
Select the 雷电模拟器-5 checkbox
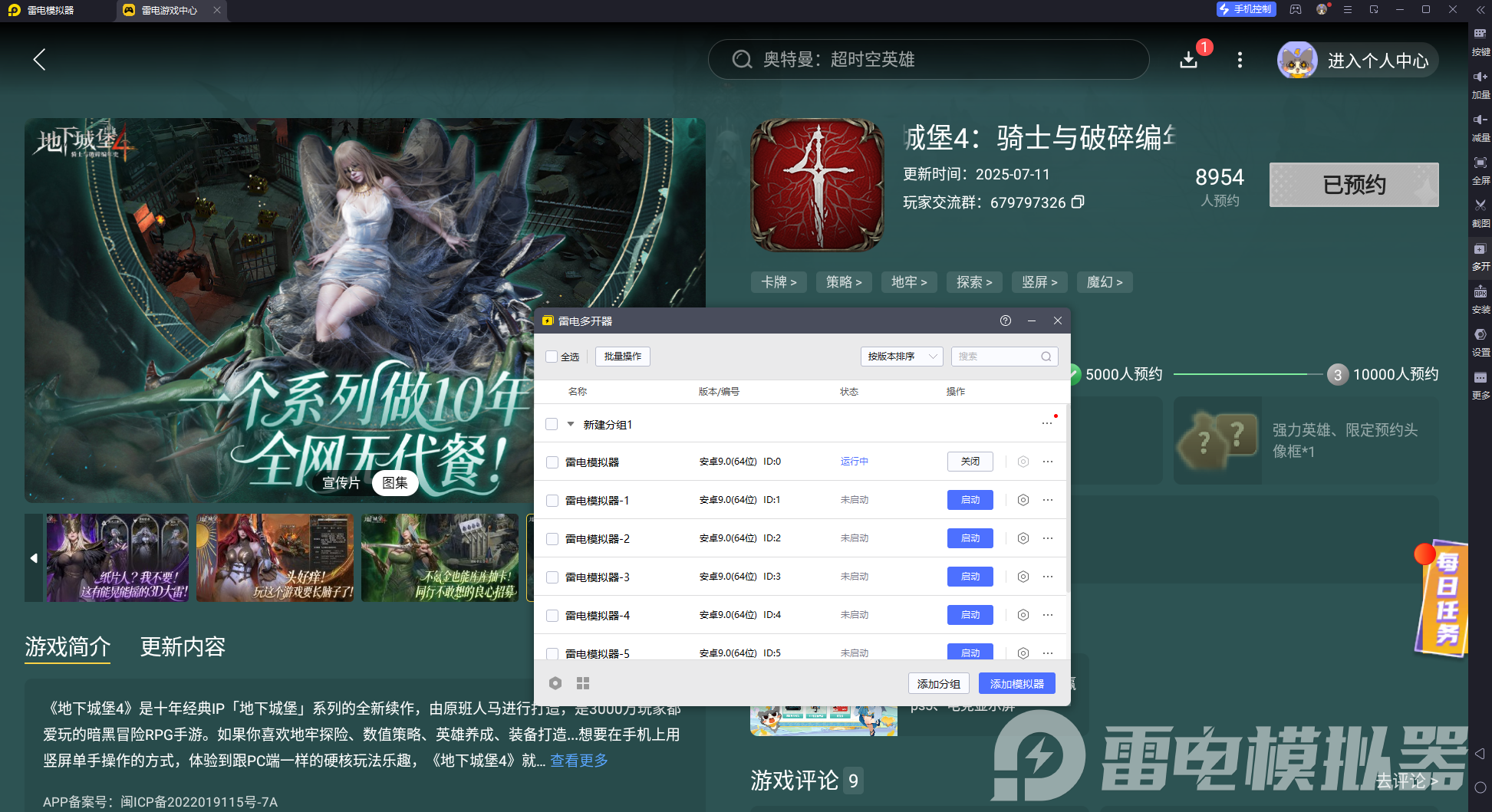point(552,654)
